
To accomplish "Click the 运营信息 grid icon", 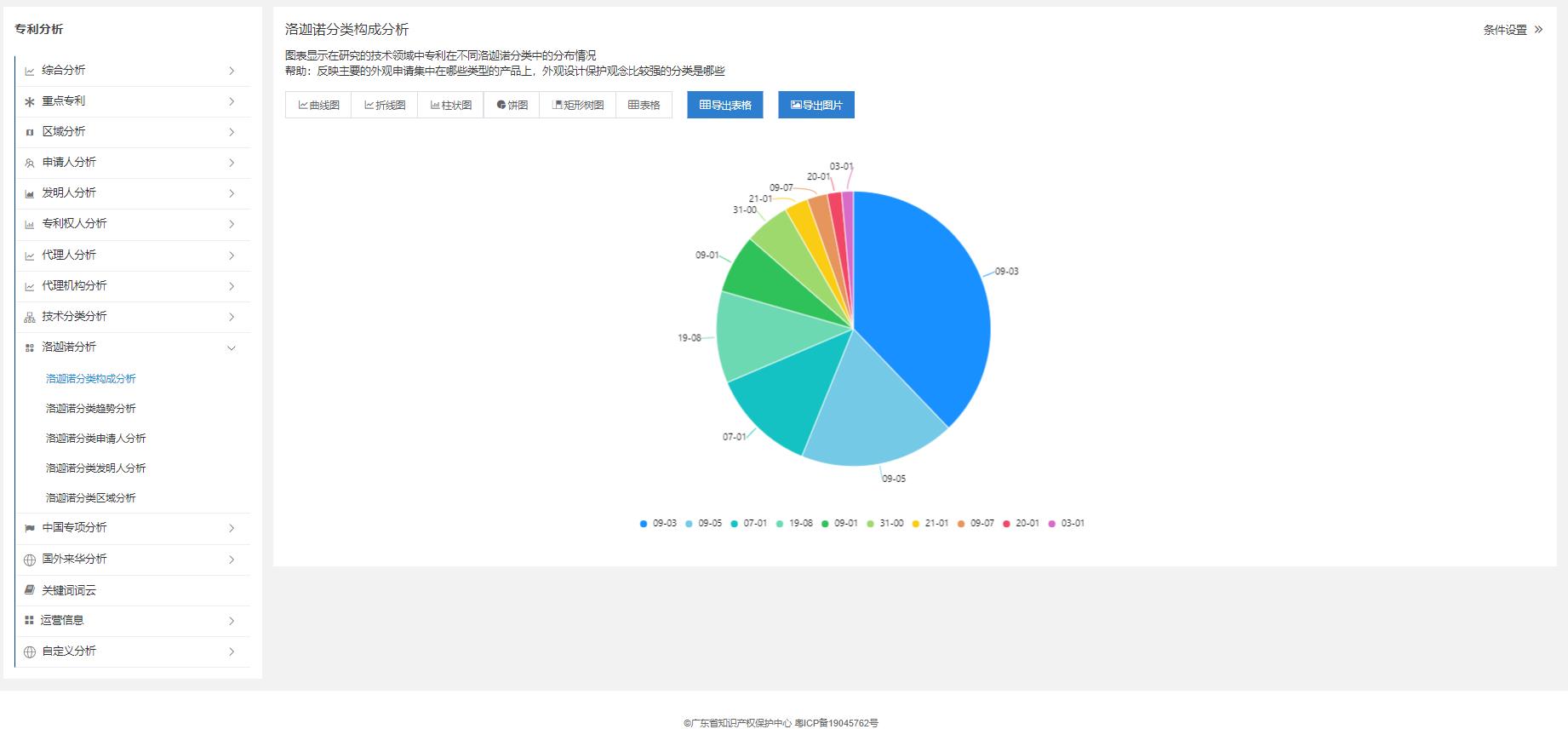I will 29,621.
